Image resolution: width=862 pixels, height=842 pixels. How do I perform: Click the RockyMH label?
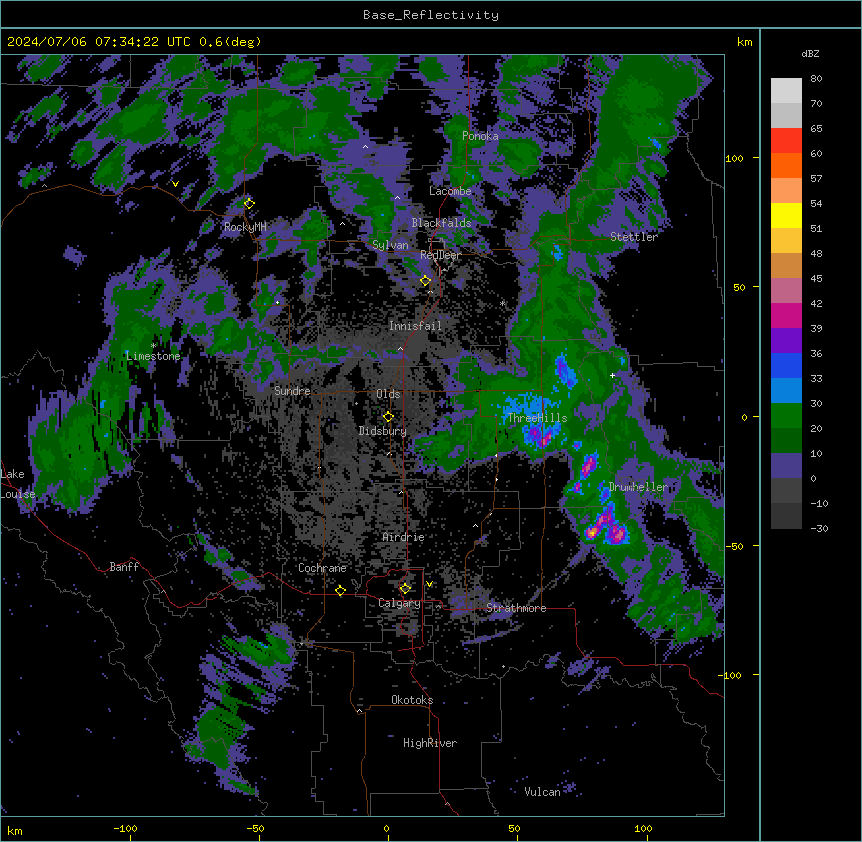pos(245,227)
